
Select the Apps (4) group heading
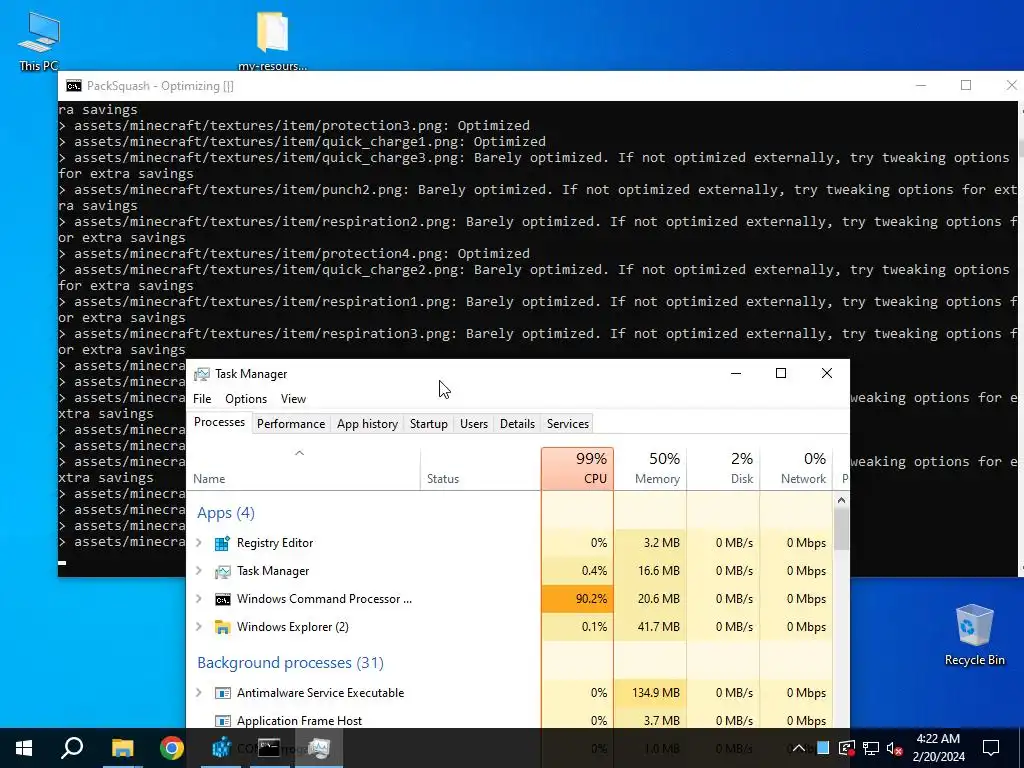pos(226,513)
